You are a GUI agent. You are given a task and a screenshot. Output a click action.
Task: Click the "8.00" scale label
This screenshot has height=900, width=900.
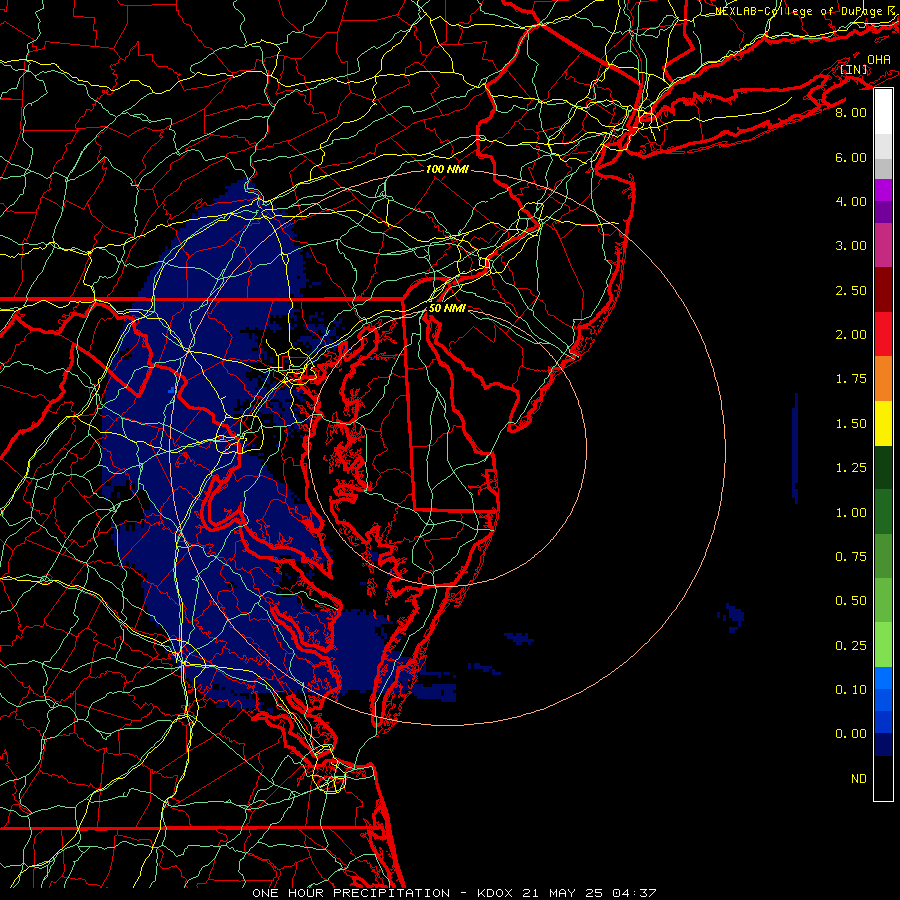(851, 112)
